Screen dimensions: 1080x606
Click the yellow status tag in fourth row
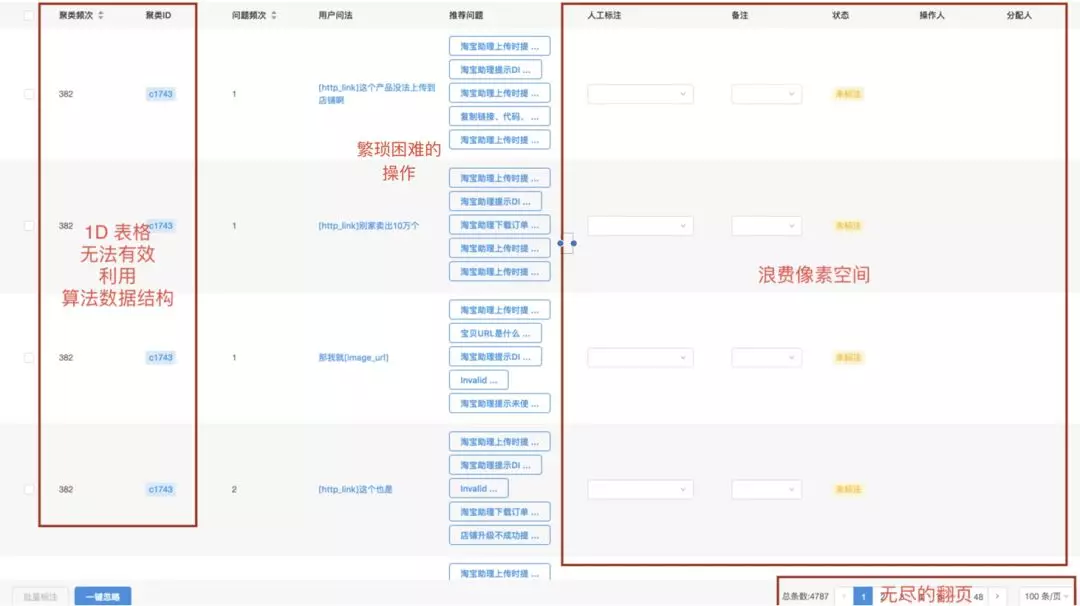[848, 490]
